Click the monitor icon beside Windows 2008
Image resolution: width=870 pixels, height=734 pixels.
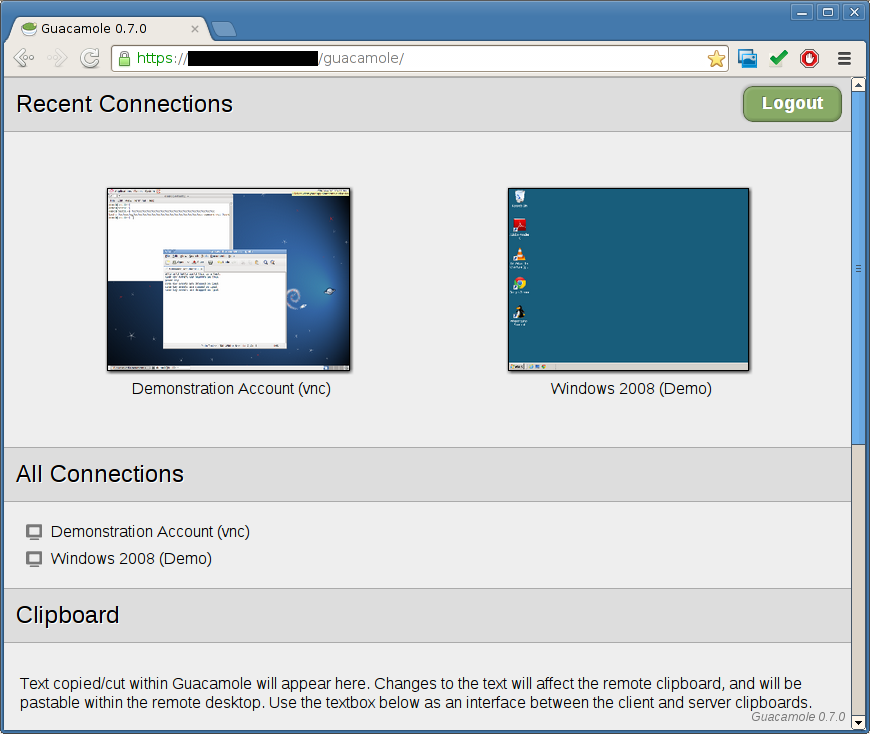tap(34, 559)
